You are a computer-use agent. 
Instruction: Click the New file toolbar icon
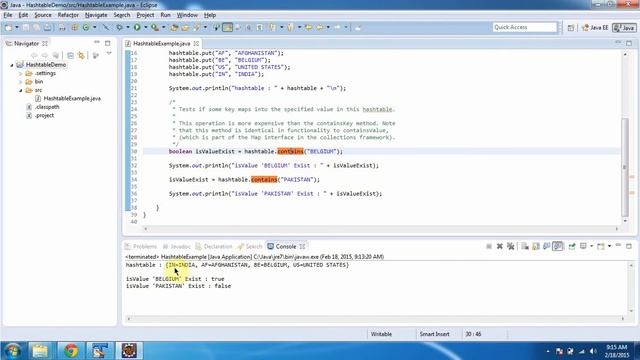point(8,27)
